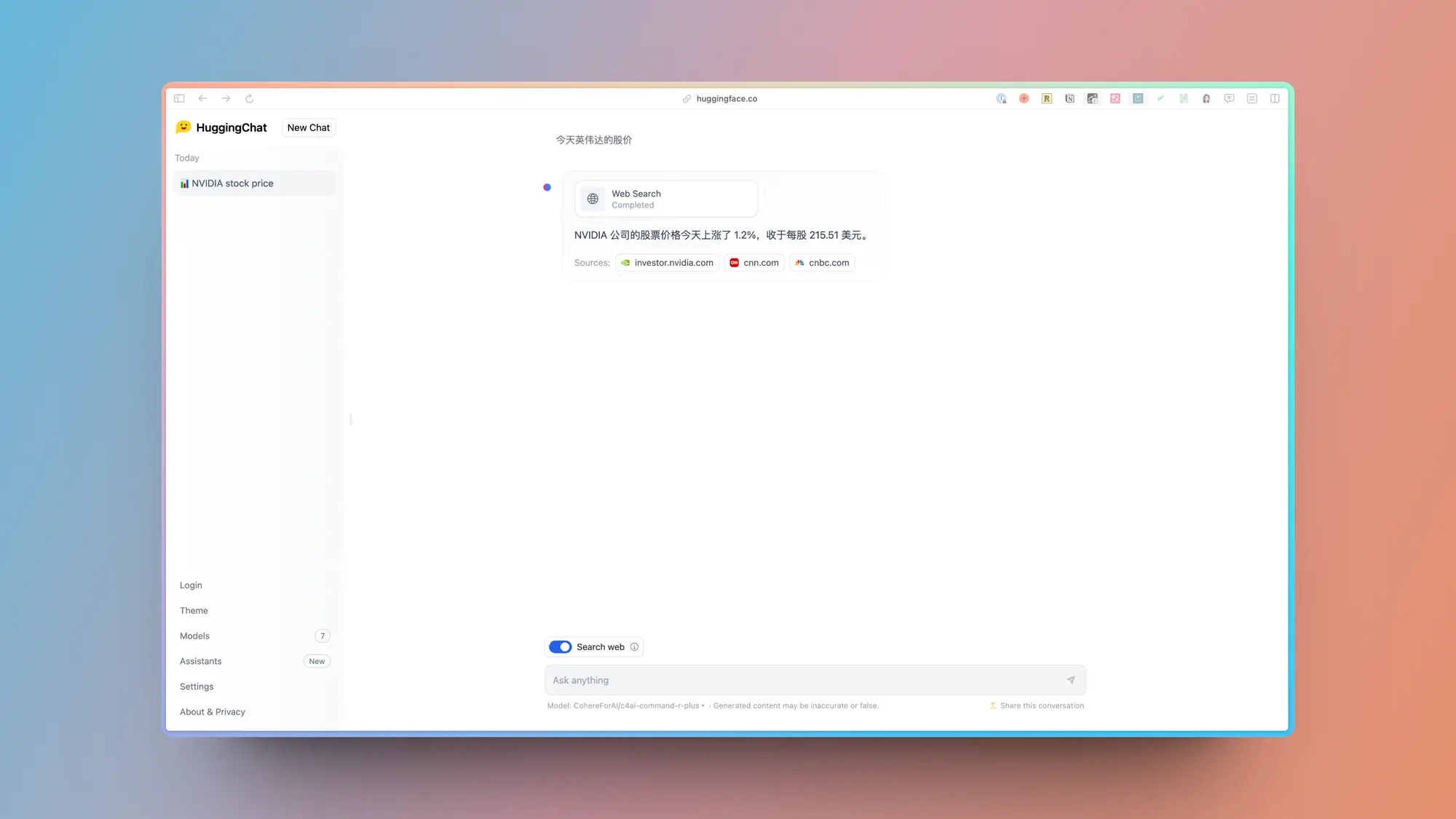Click the forward navigation arrow
This screenshot has width=1456, height=819.
point(225,98)
